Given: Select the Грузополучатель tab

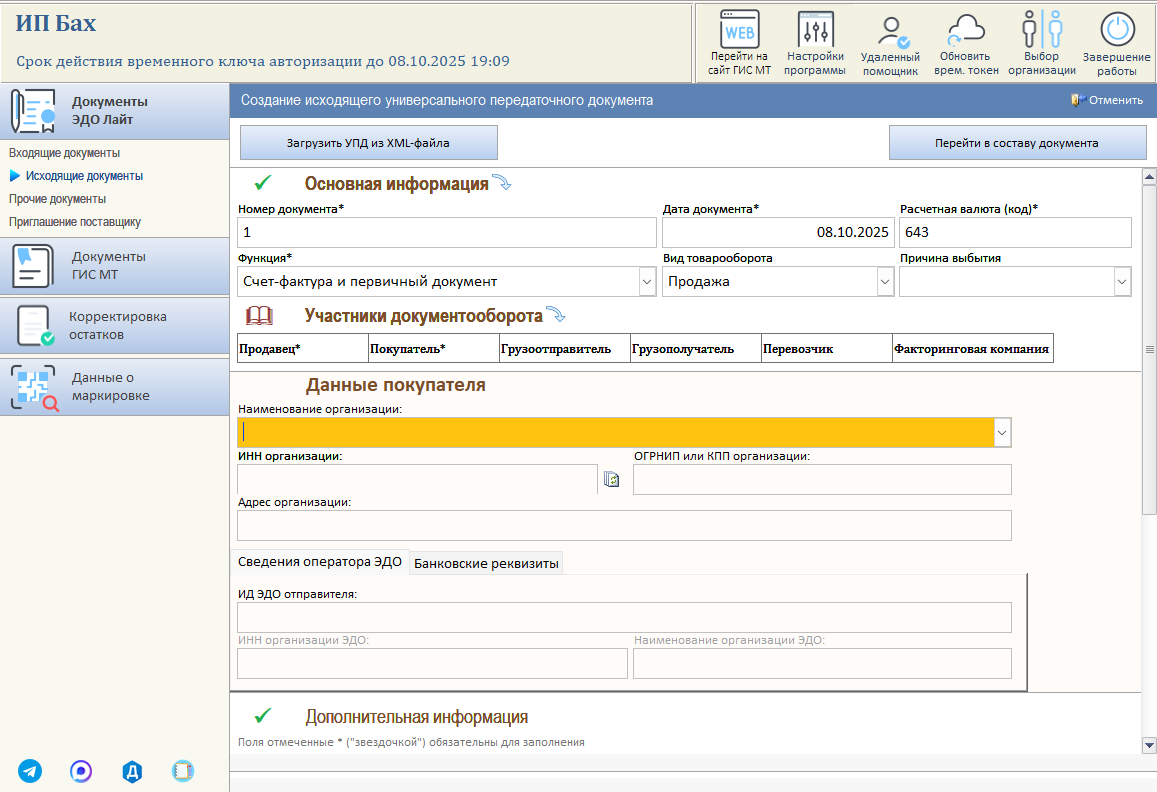Looking at the screenshot, I should point(696,348).
